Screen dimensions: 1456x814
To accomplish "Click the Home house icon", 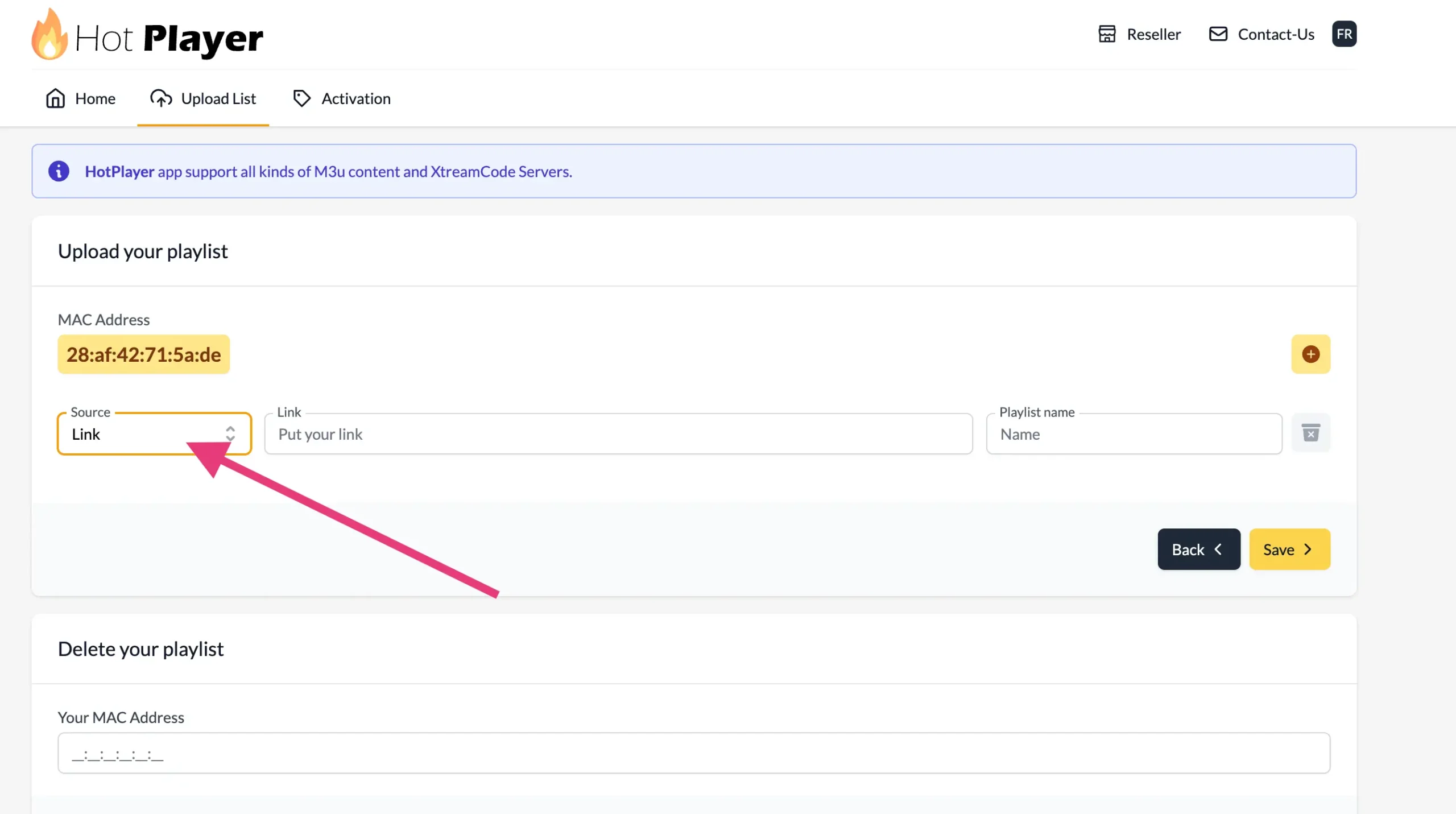I will pyautogui.click(x=55, y=98).
